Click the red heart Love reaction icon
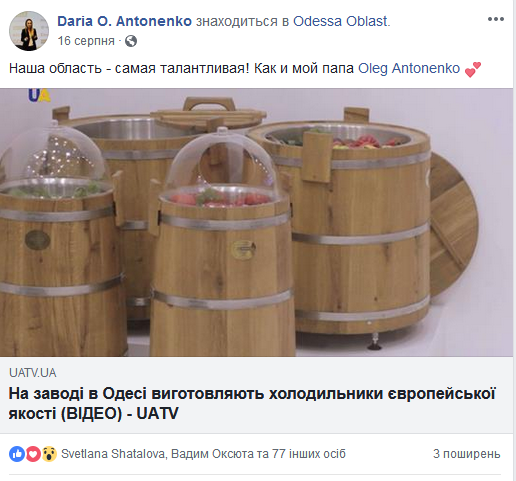 (x=33, y=454)
